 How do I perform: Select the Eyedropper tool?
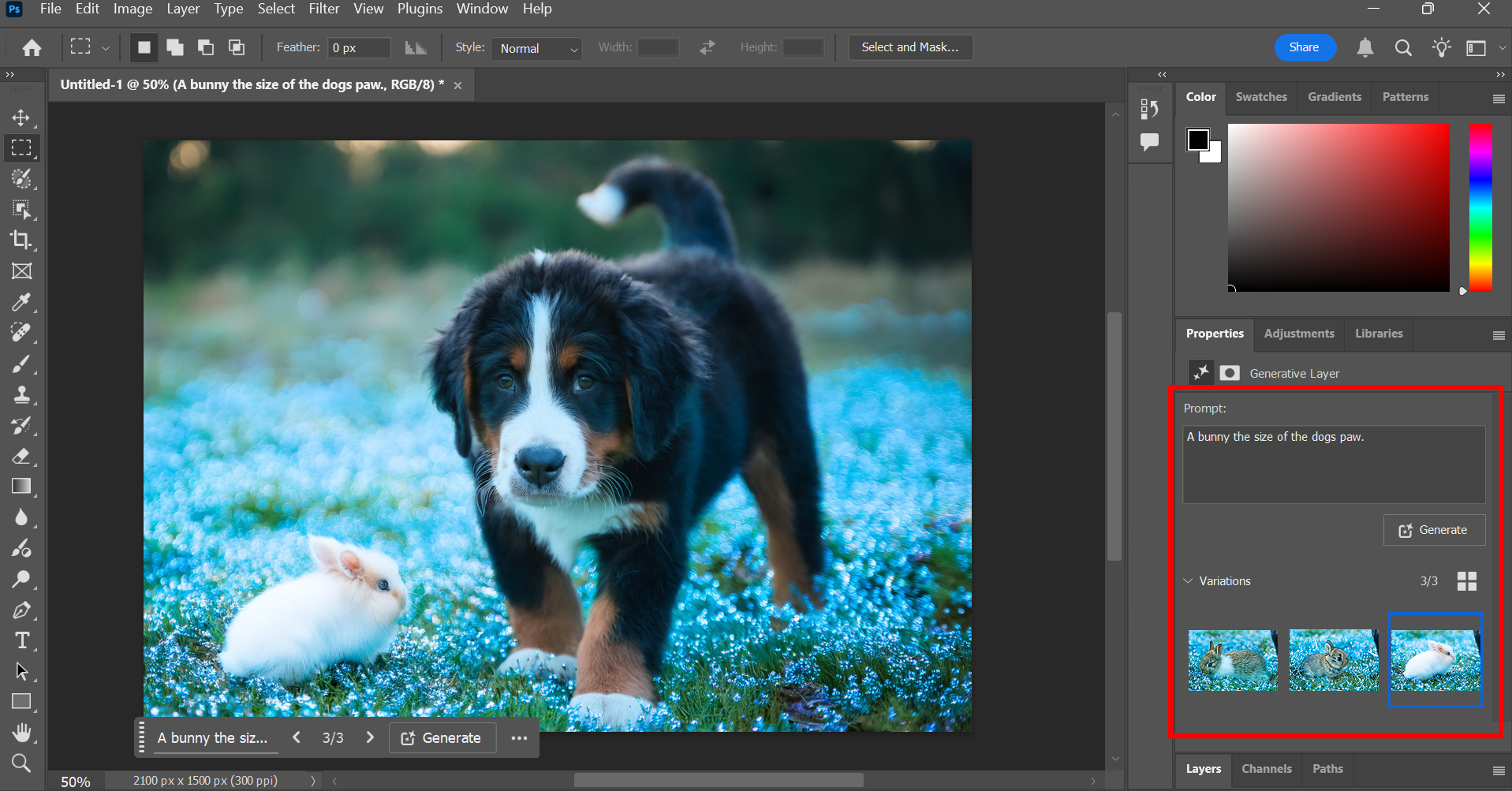pos(21,302)
